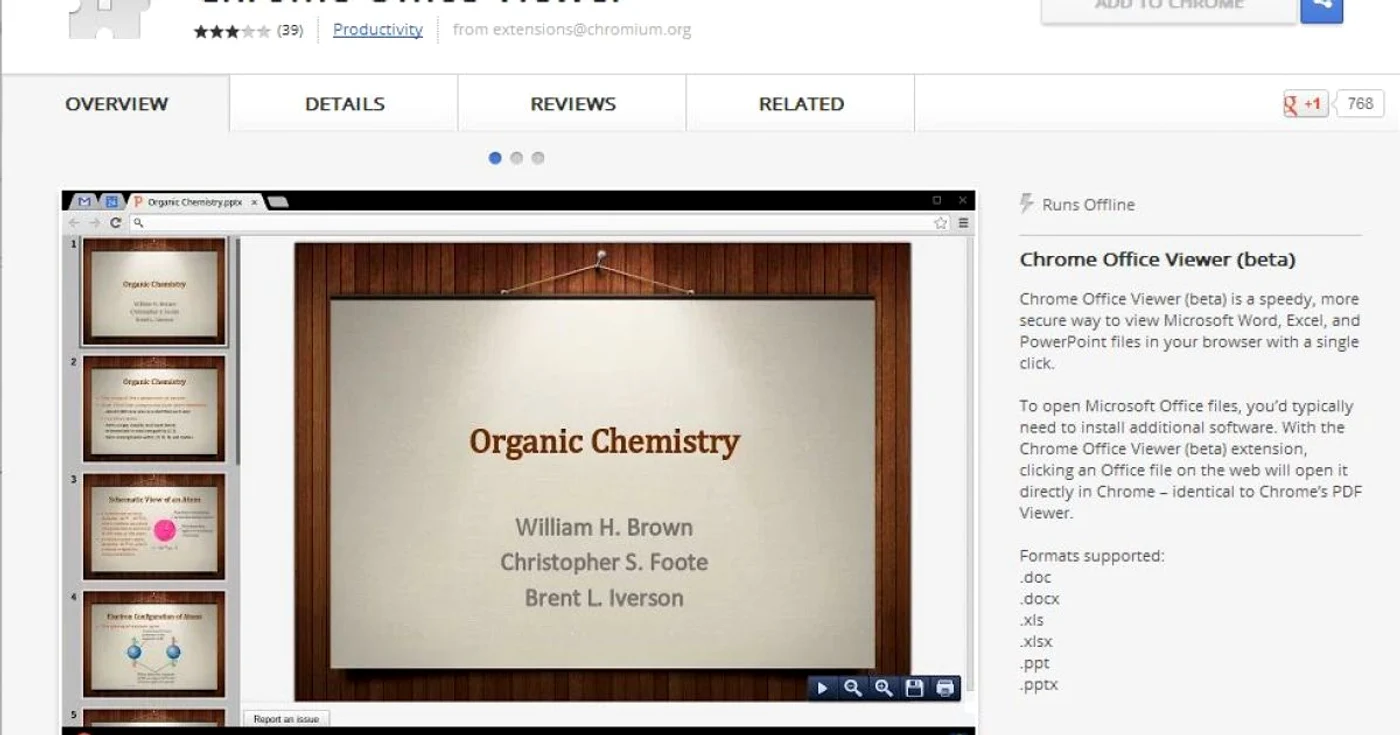This screenshot has height=735, width=1400.
Task: Click the Report an issue button
Action: [x=286, y=719]
